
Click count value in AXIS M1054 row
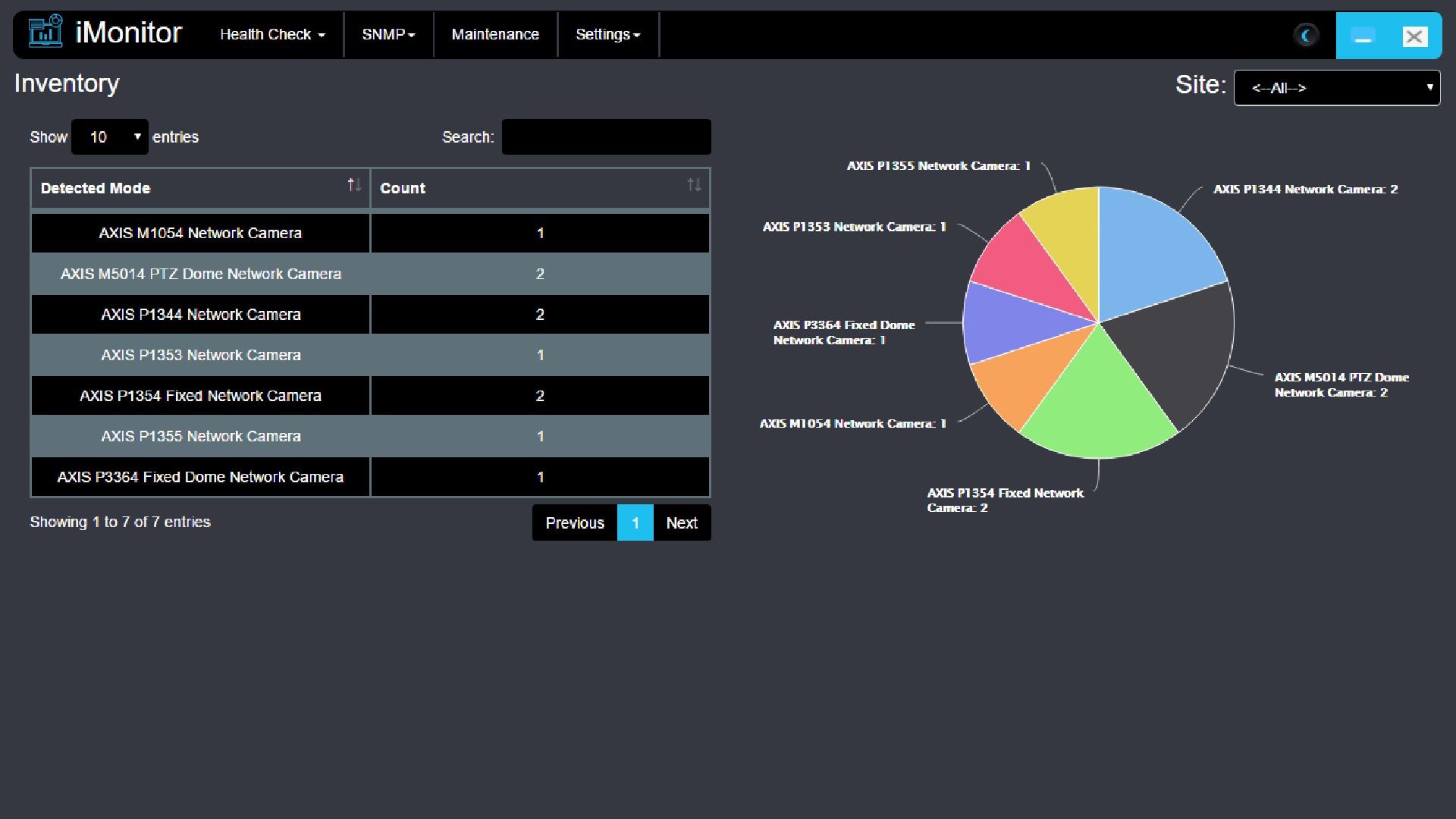(540, 233)
